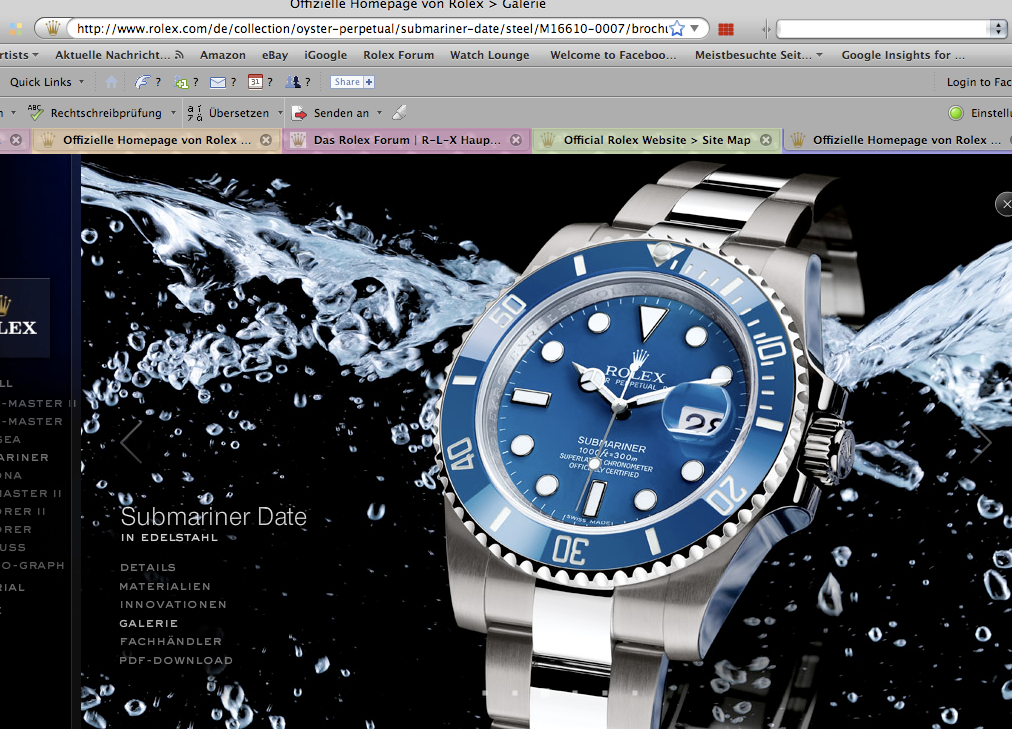1012x729 pixels.
Task: Expand the Meistbesuchte Seiten bookmark folder
Action: tap(758, 55)
